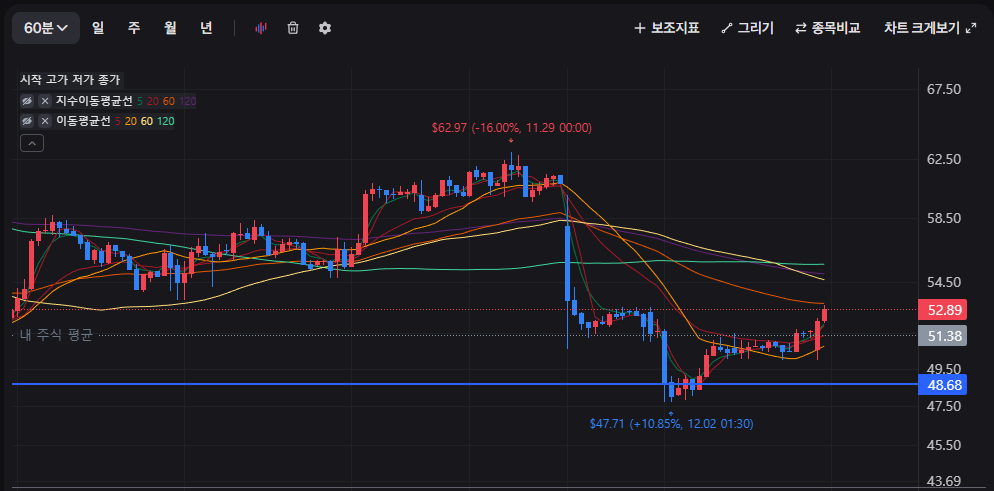This screenshot has width=994, height=491.
Task: Click the 45.50 price axis label
Action: [944, 445]
